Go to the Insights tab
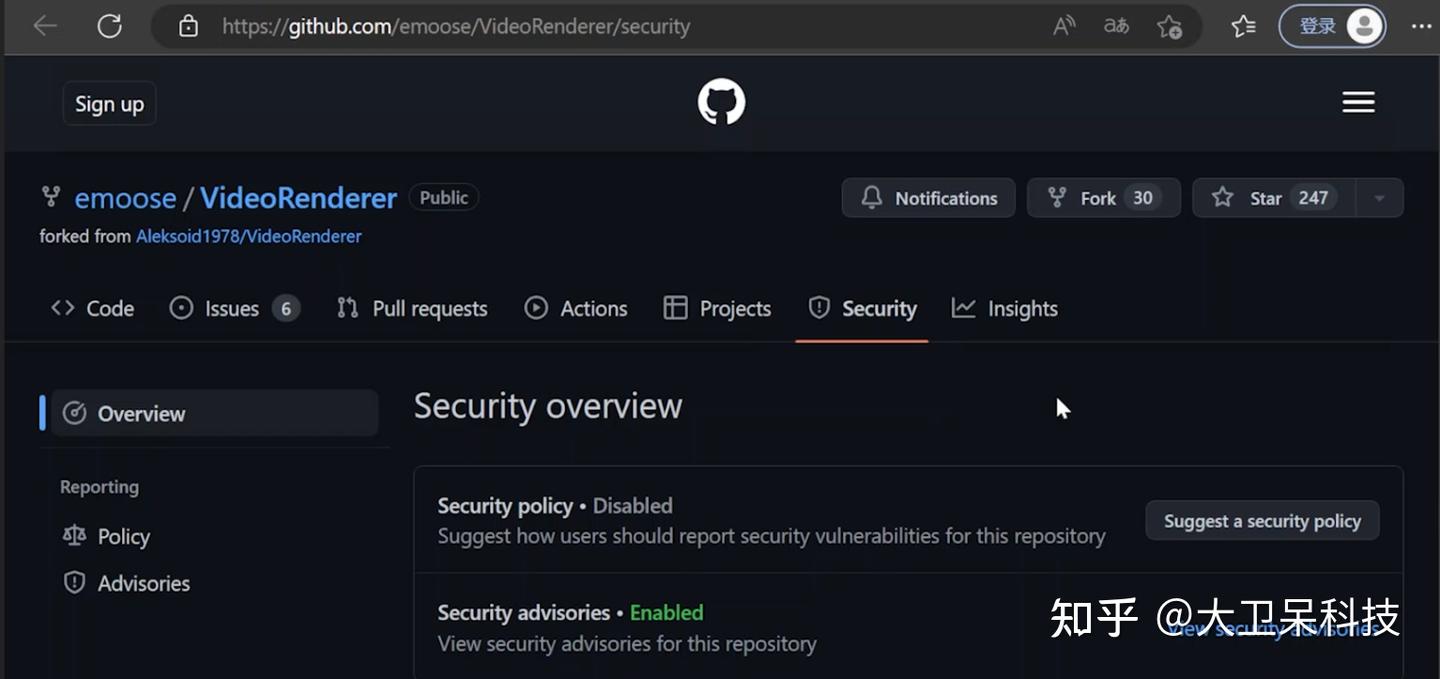 point(1005,309)
